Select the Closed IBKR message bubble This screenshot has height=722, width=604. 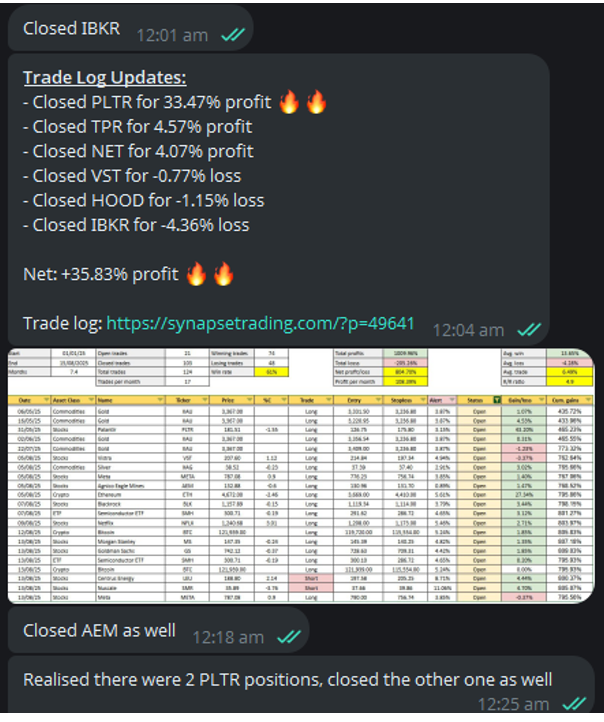pyautogui.click(x=130, y=29)
